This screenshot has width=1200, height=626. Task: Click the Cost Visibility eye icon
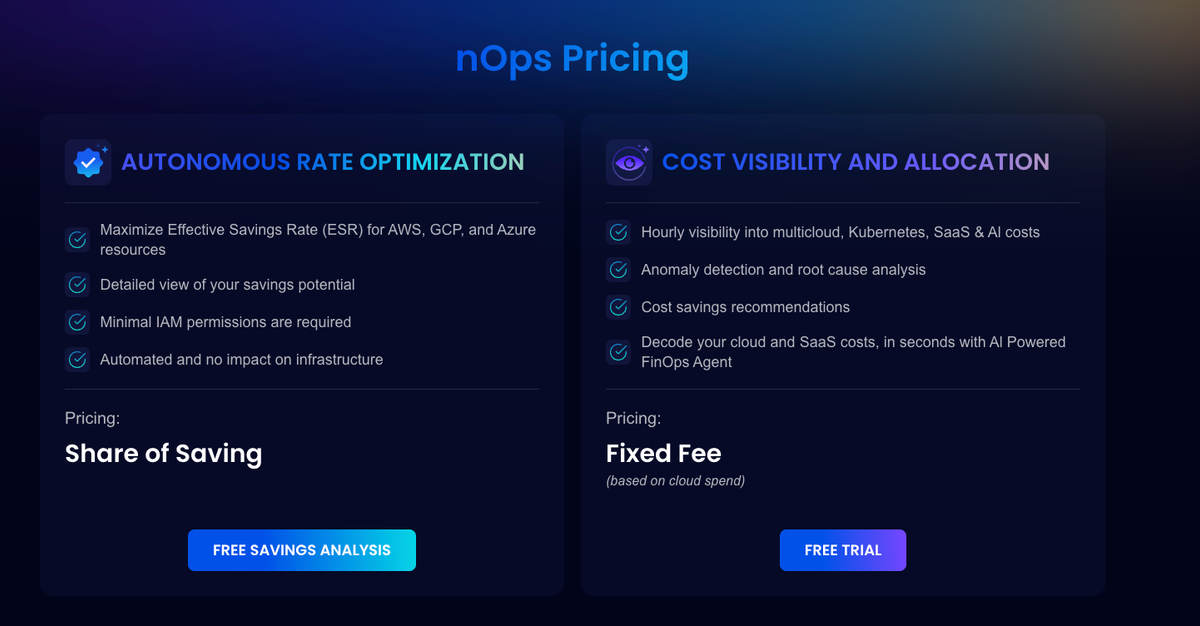coord(629,162)
